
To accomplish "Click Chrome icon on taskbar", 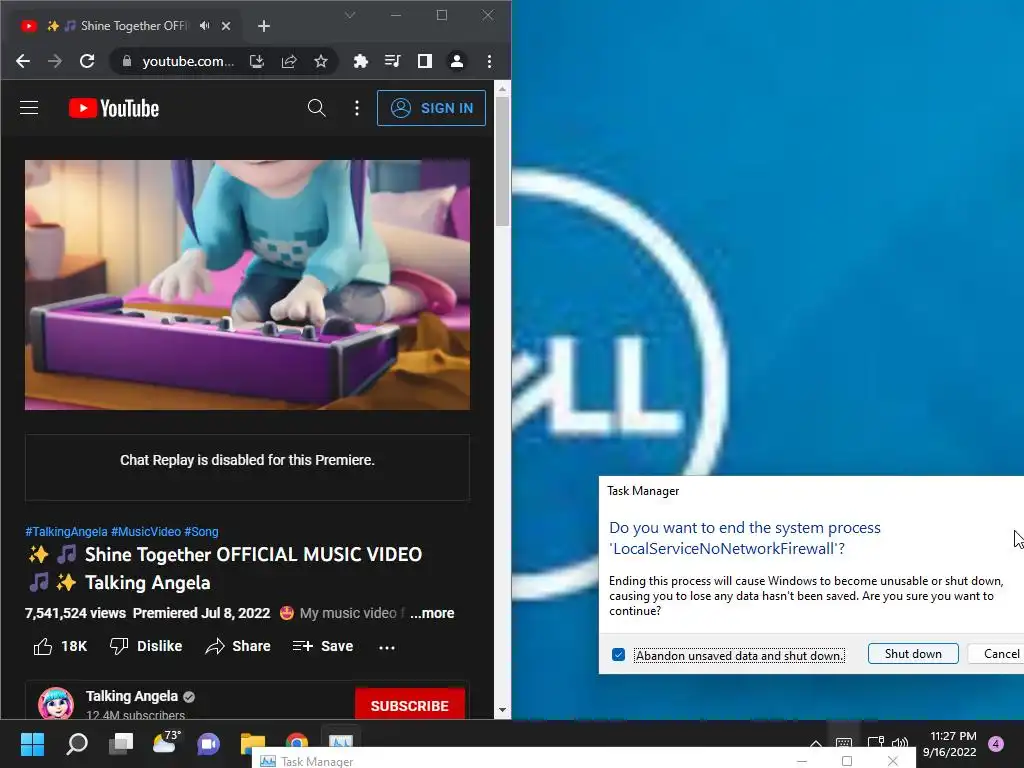I will pyautogui.click(x=296, y=741).
